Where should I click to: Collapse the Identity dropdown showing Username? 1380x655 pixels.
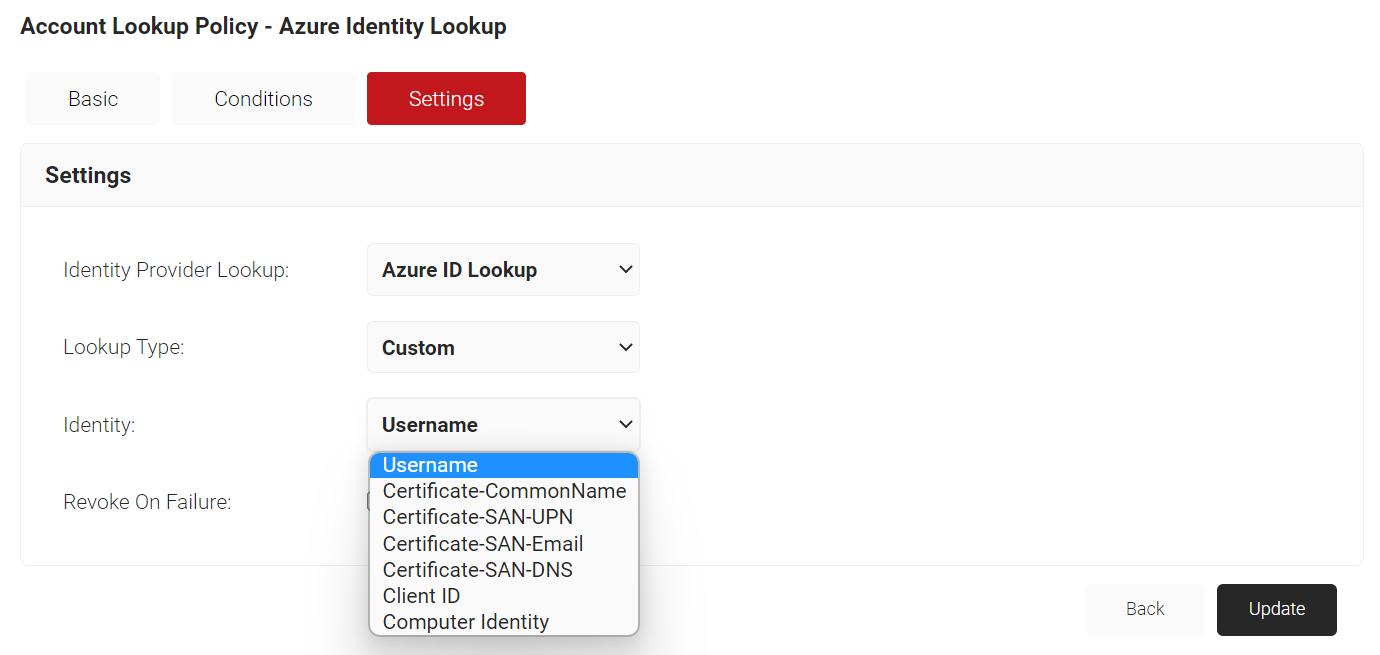503,425
